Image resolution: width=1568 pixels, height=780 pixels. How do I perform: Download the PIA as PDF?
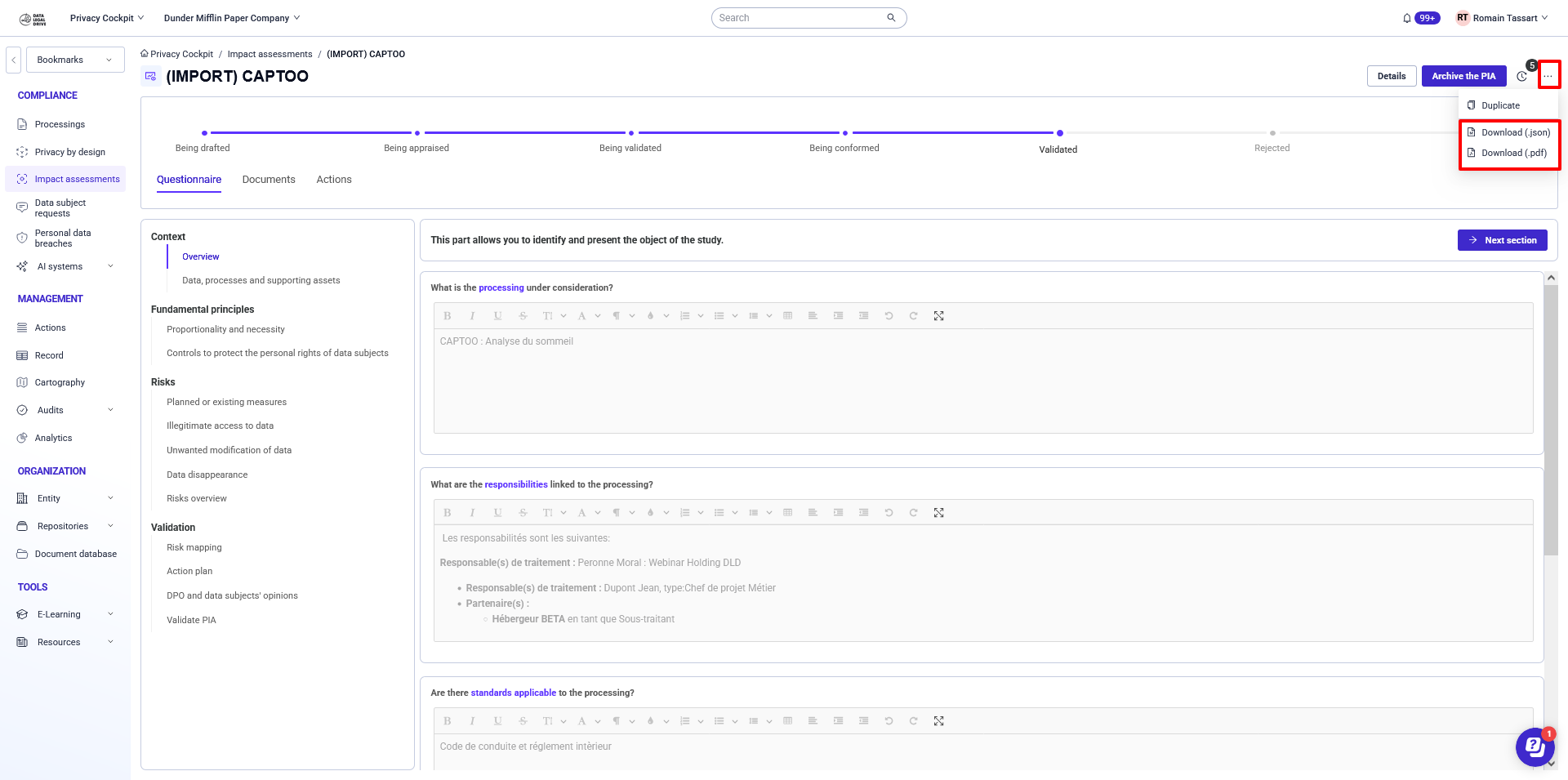[x=1513, y=153]
